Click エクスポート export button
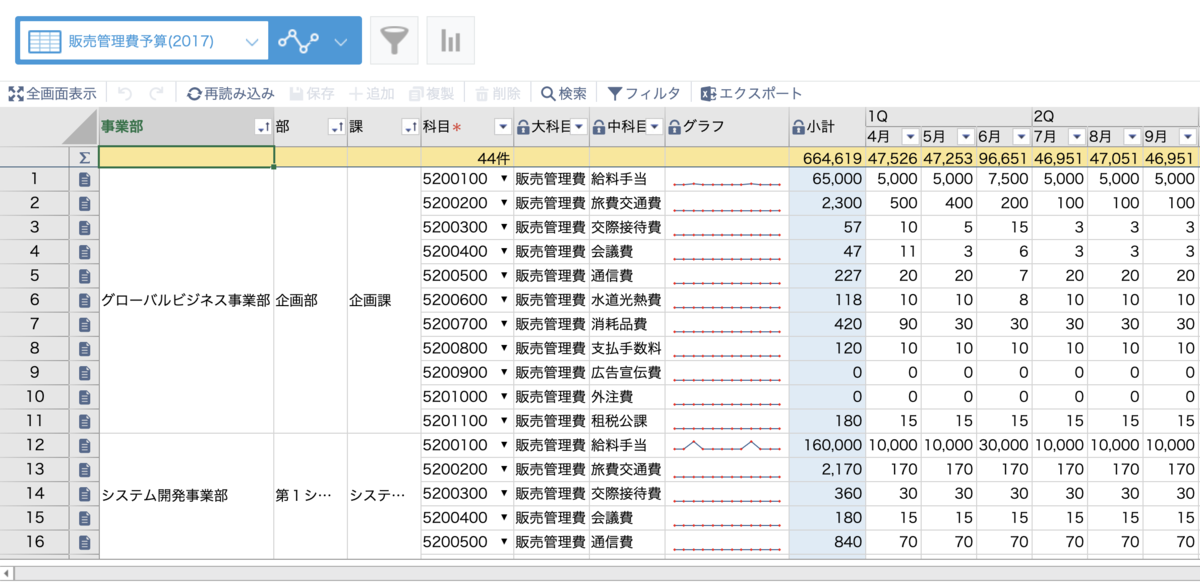This screenshot has width=1200, height=585. [x=751, y=93]
